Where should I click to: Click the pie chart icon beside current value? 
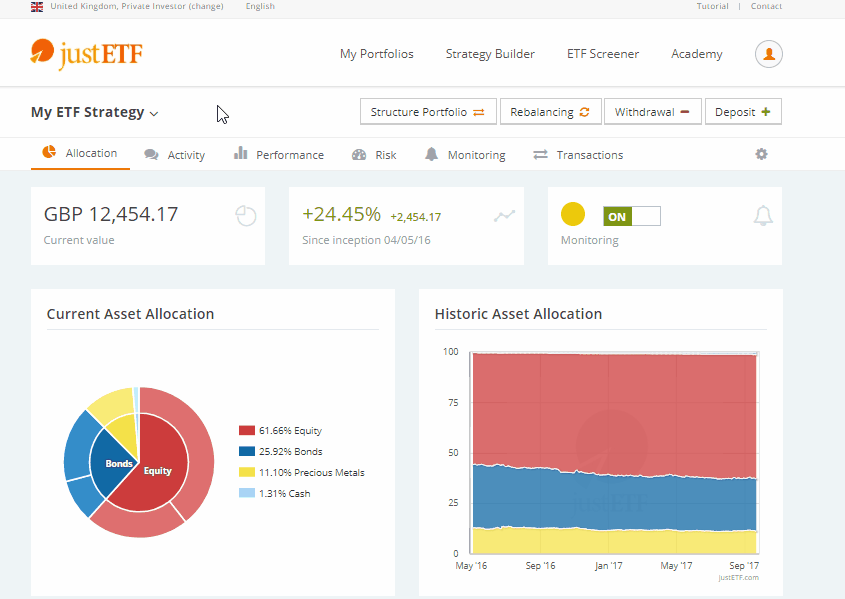246,216
